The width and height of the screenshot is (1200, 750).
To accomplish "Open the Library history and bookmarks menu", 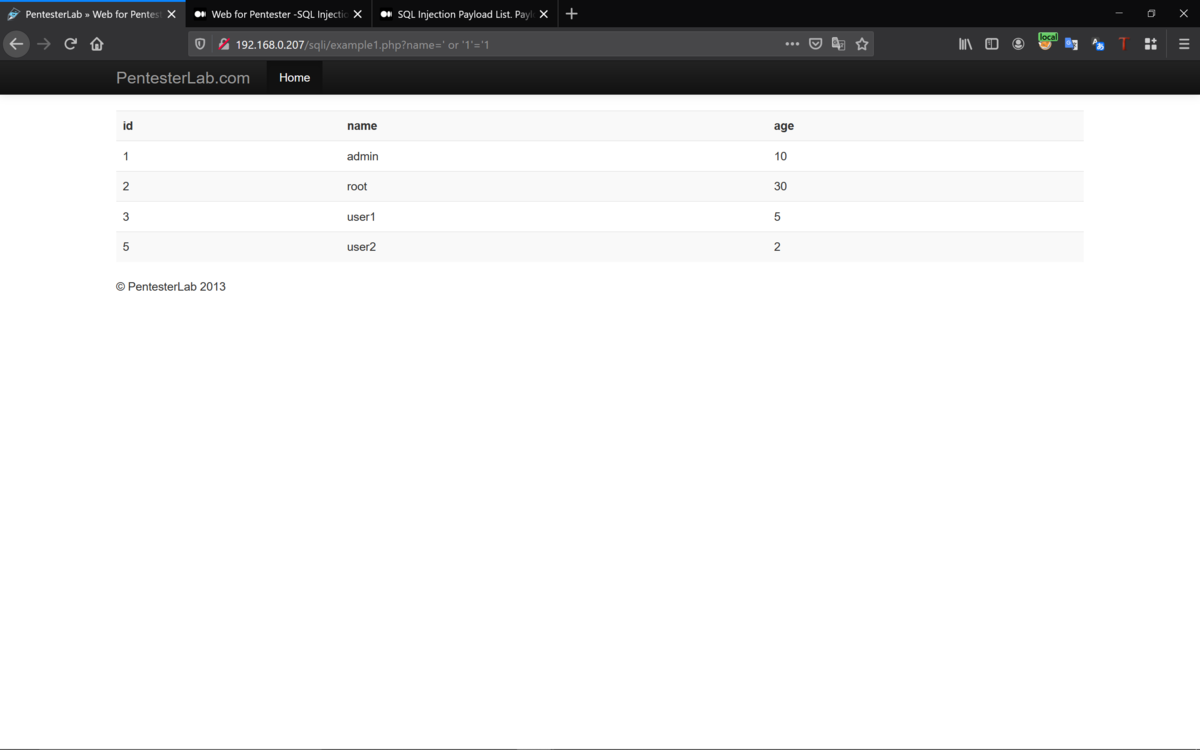I will (x=965, y=44).
